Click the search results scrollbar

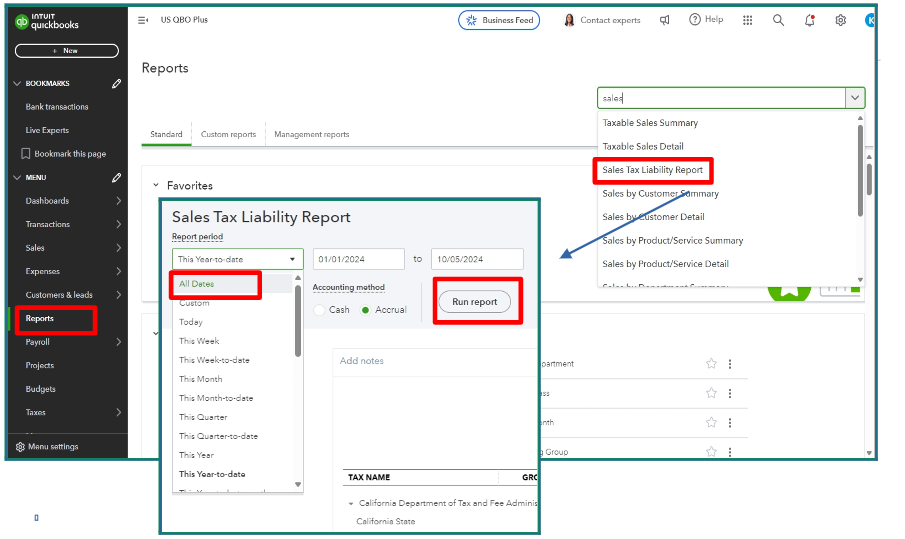[x=860, y=170]
